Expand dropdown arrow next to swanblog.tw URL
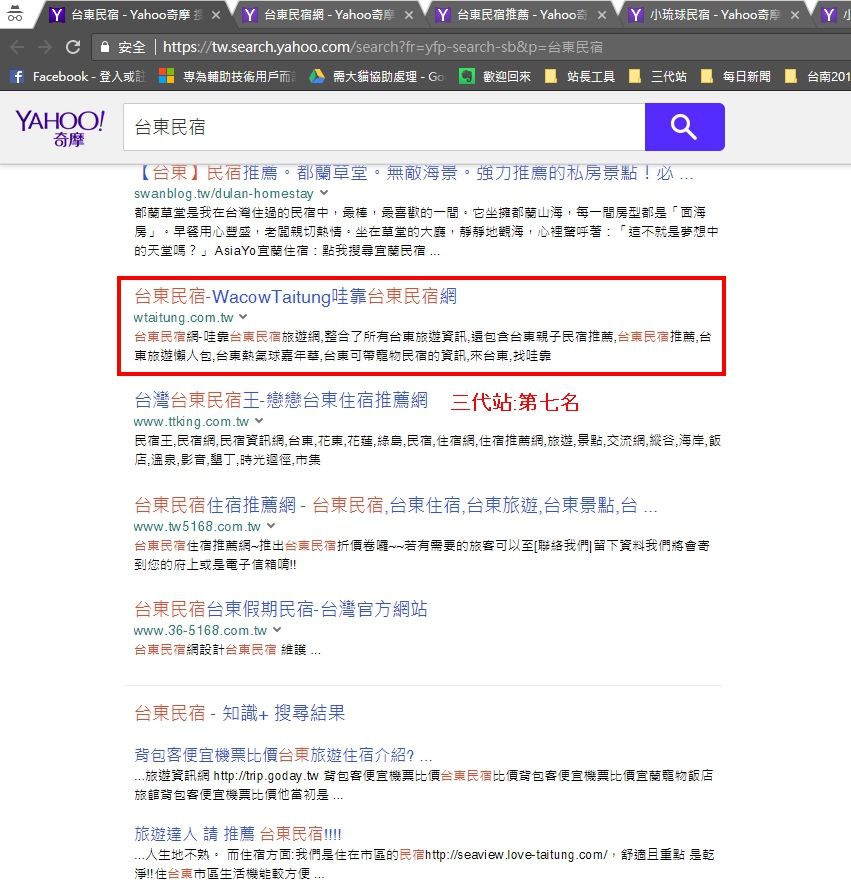The width and height of the screenshot is (851, 890). click(324, 193)
